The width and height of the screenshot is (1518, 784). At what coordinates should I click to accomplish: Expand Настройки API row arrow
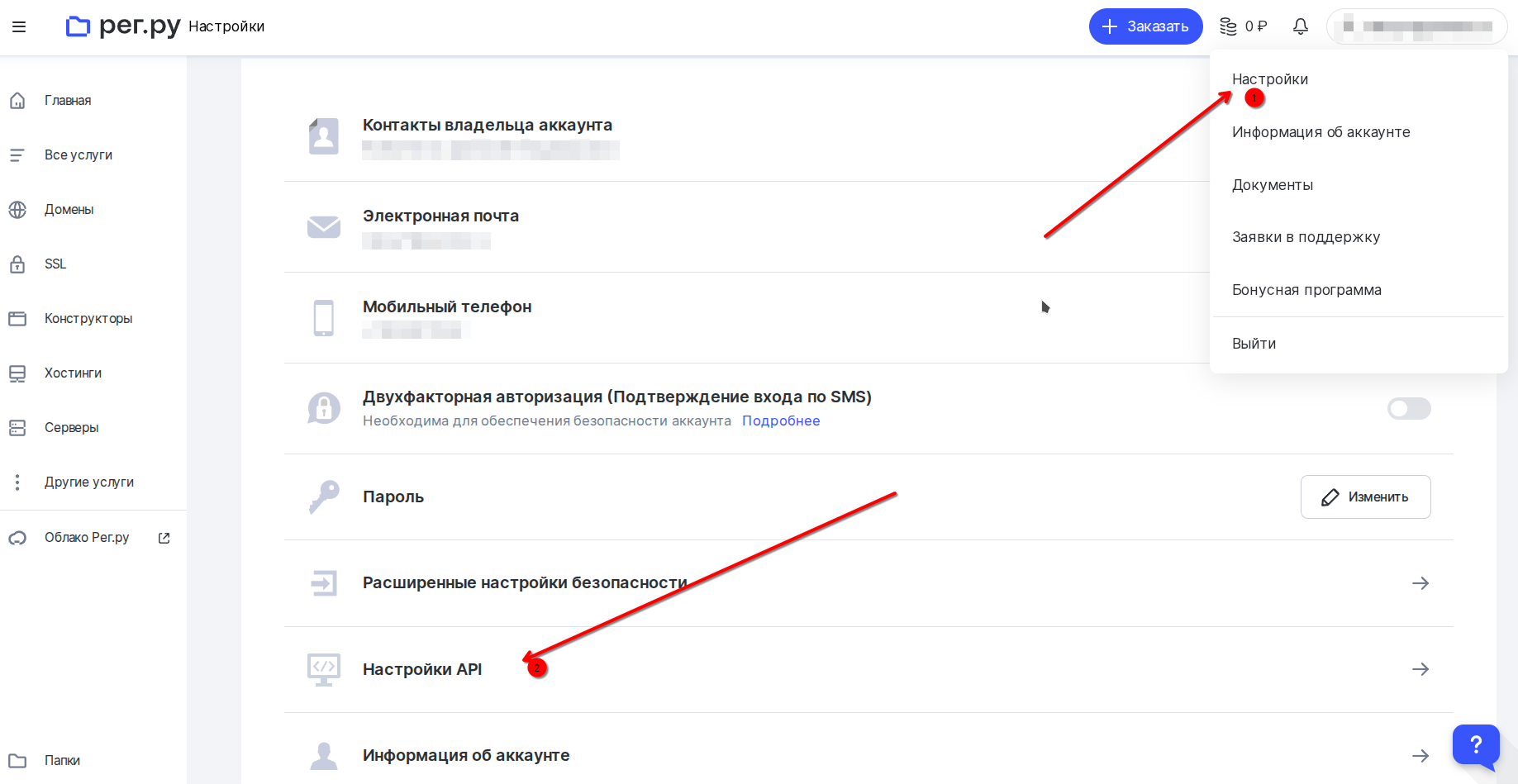(x=1420, y=669)
